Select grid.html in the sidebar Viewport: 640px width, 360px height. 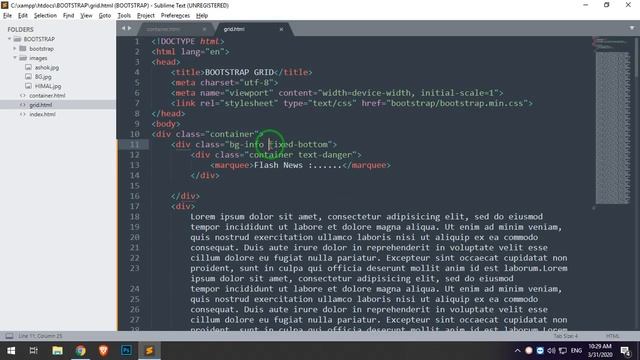(x=40, y=105)
